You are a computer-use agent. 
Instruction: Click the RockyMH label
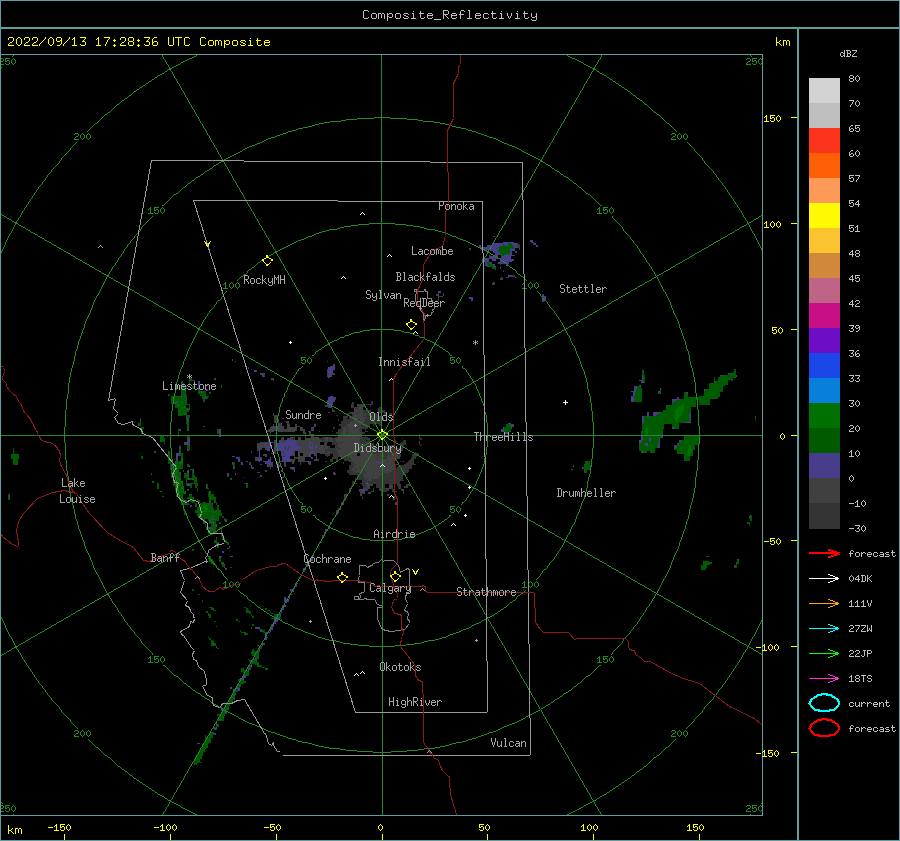[264, 280]
